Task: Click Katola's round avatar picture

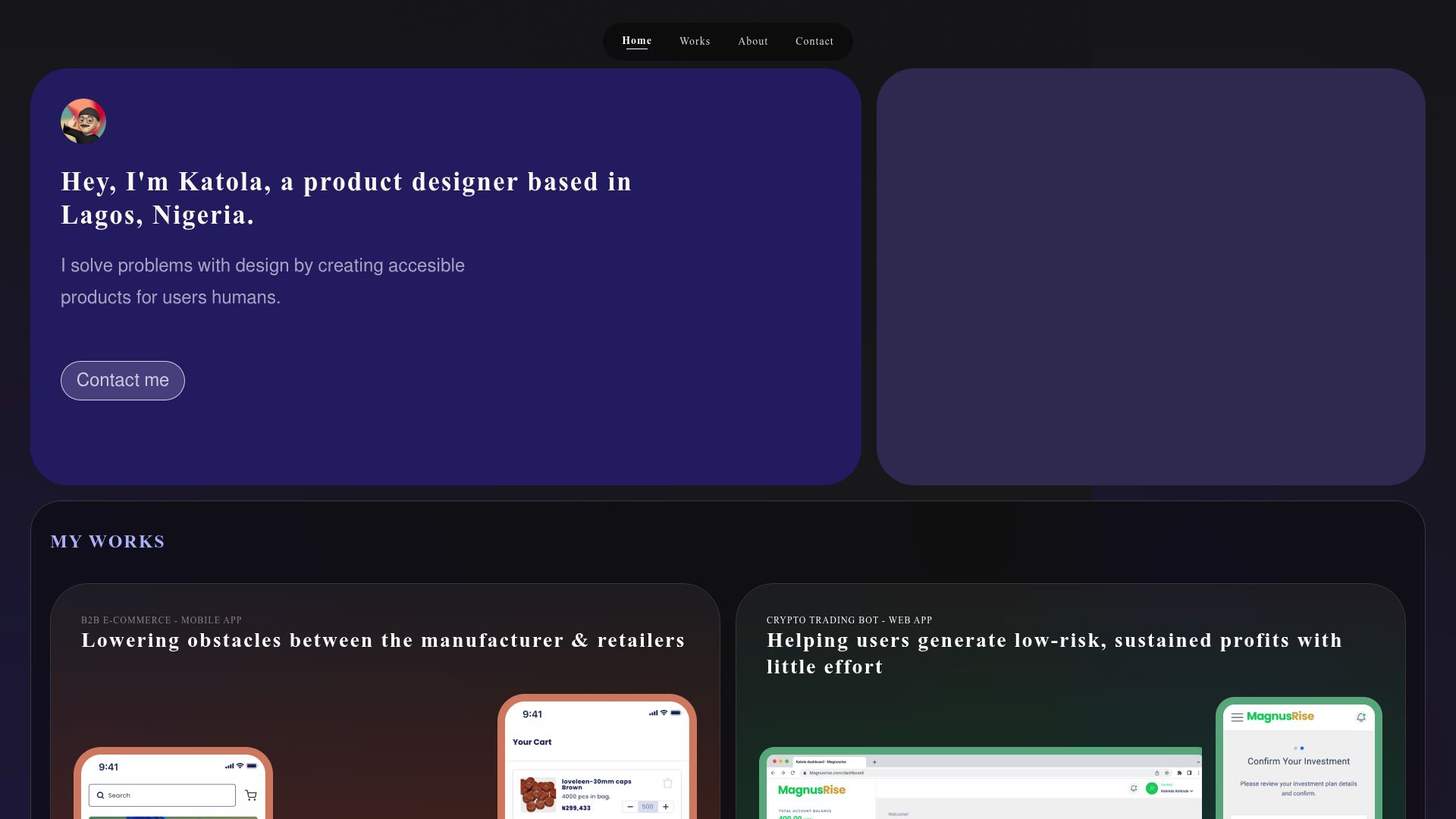Action: coord(83,121)
